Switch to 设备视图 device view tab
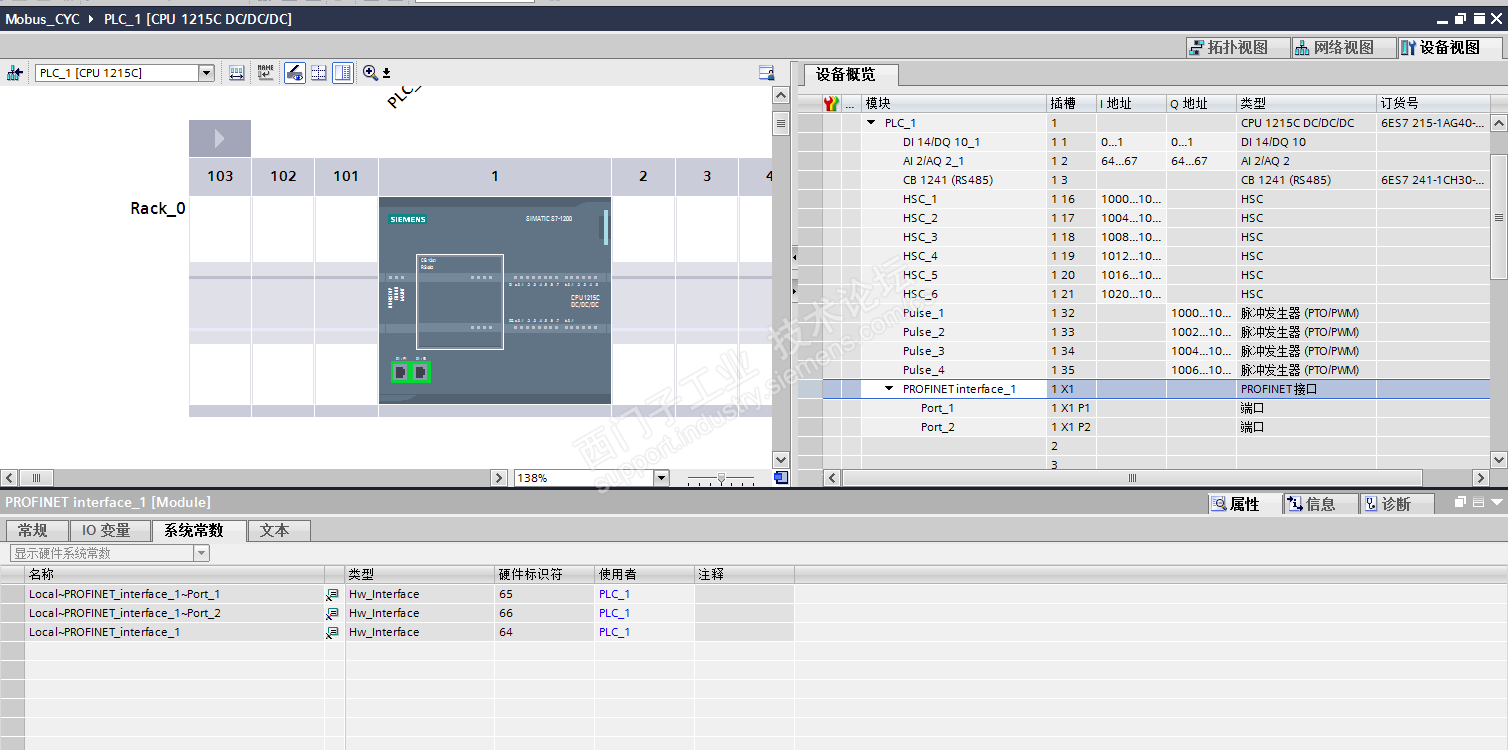 coord(1449,47)
